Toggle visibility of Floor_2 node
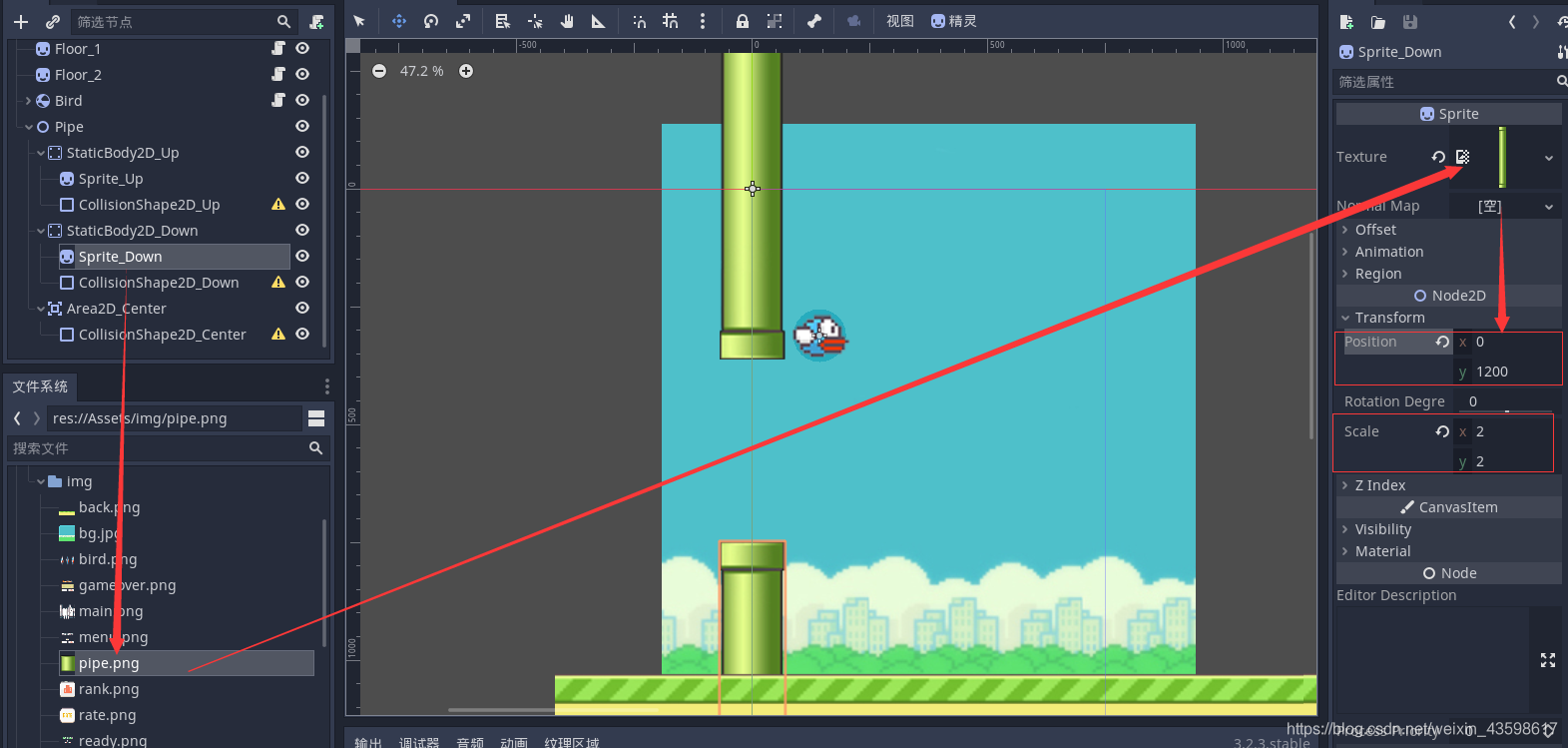The image size is (1568, 748). click(302, 74)
